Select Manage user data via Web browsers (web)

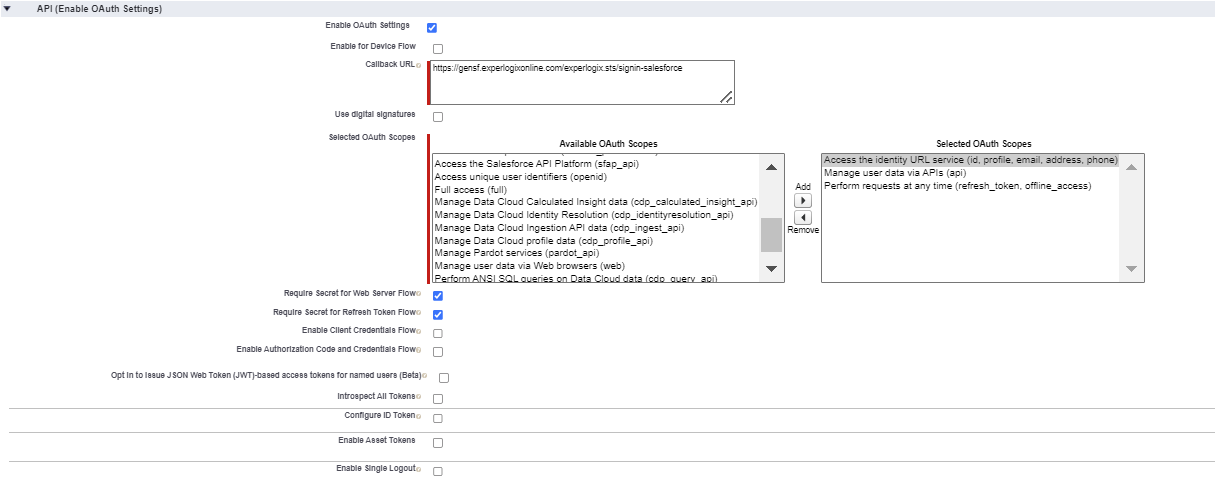[596, 267]
